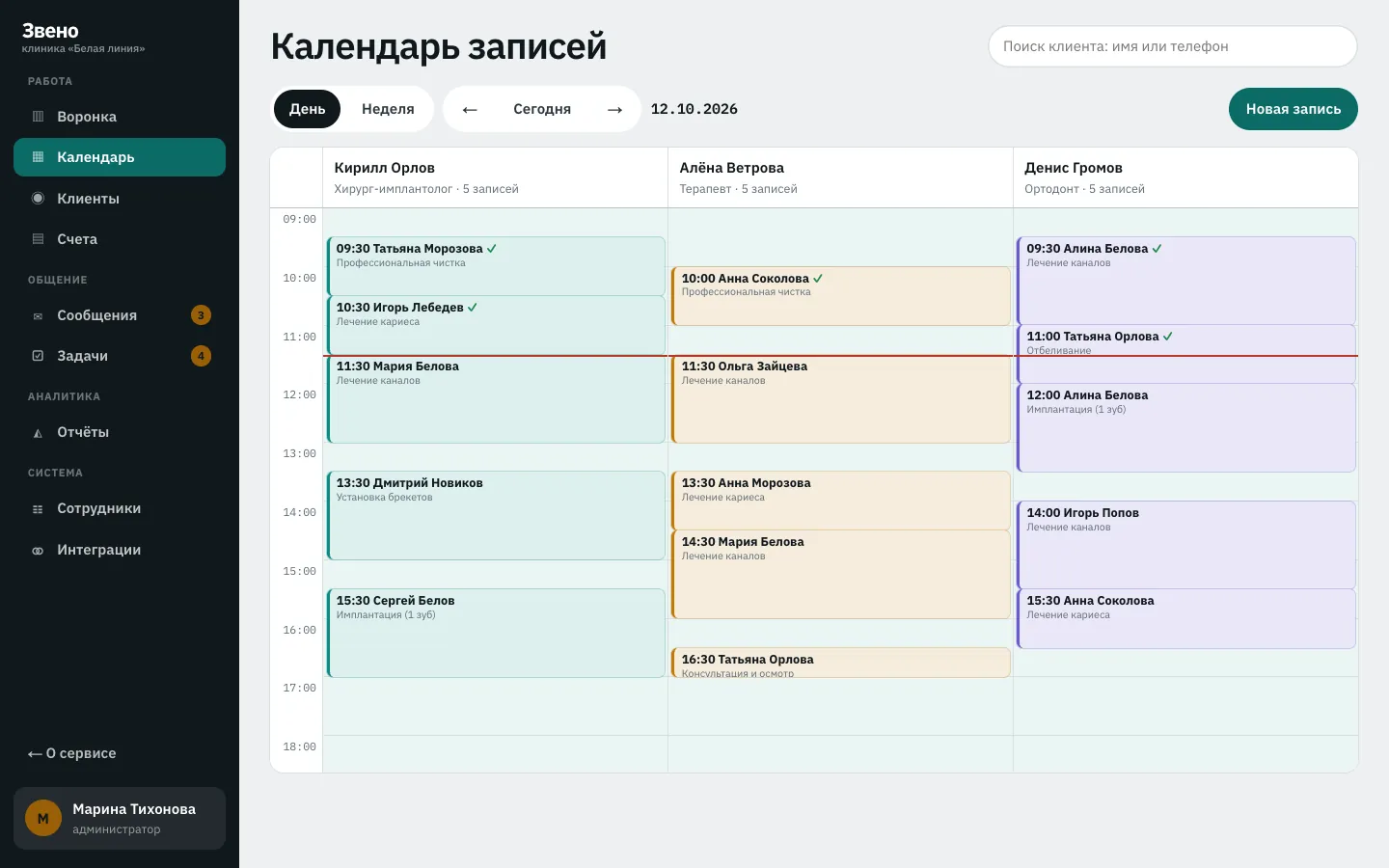The height and width of the screenshot is (868, 1389).
Task: Open the 09:30 Алина Белова appointment
Action: click(1186, 281)
